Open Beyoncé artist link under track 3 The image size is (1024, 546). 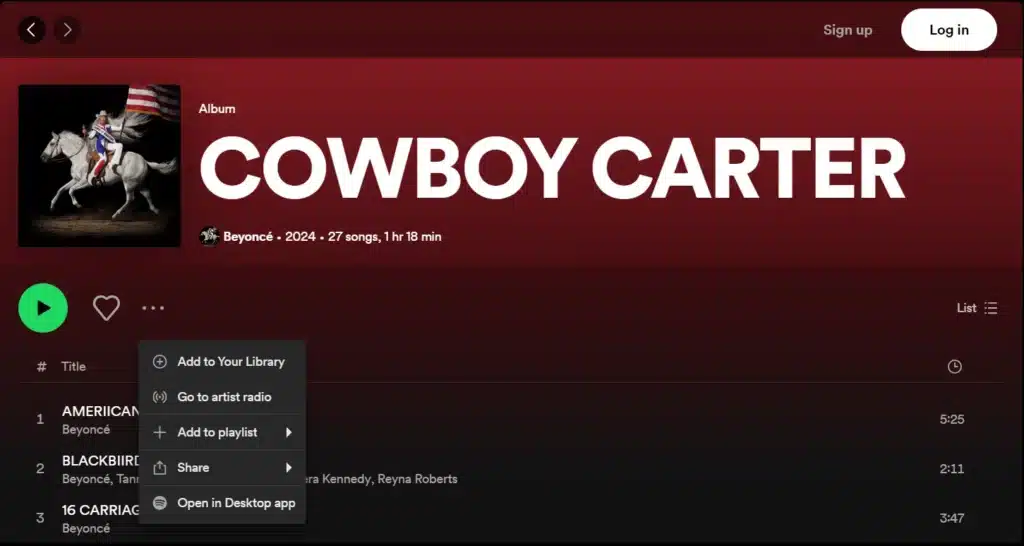[86, 528]
